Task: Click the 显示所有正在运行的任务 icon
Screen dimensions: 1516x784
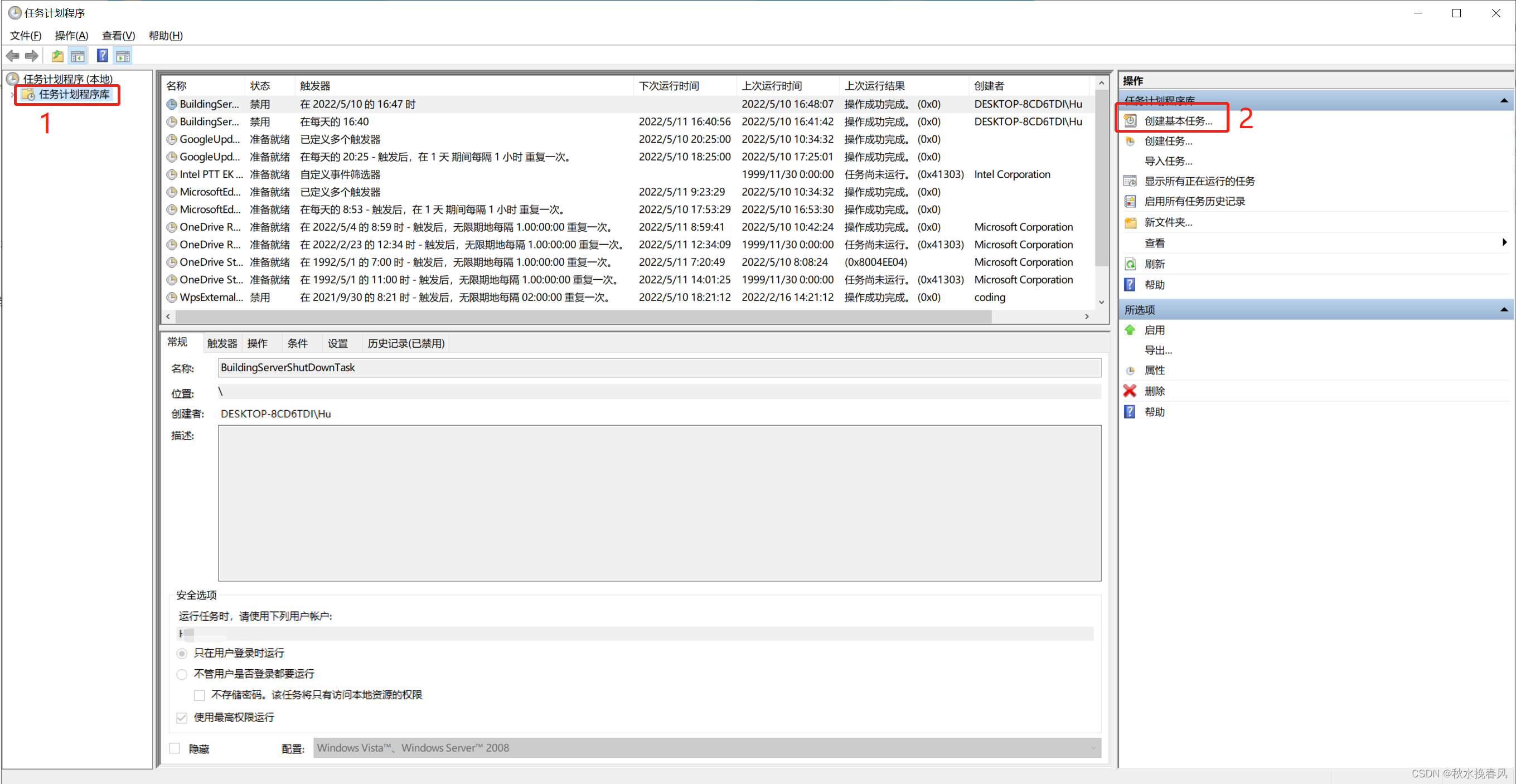Action: click(1130, 181)
